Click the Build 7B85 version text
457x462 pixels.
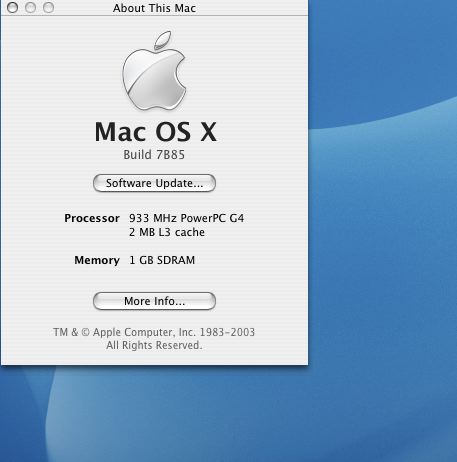pyautogui.click(x=154, y=155)
